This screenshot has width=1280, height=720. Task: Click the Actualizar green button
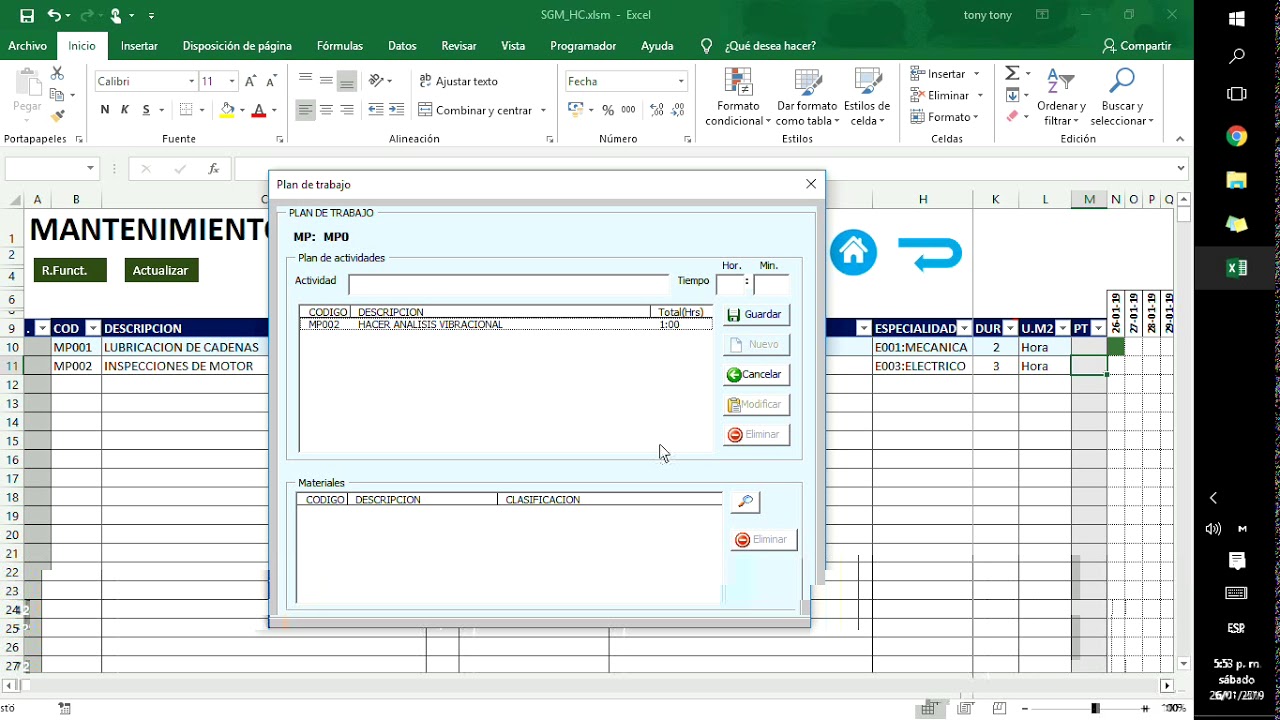tap(160, 270)
